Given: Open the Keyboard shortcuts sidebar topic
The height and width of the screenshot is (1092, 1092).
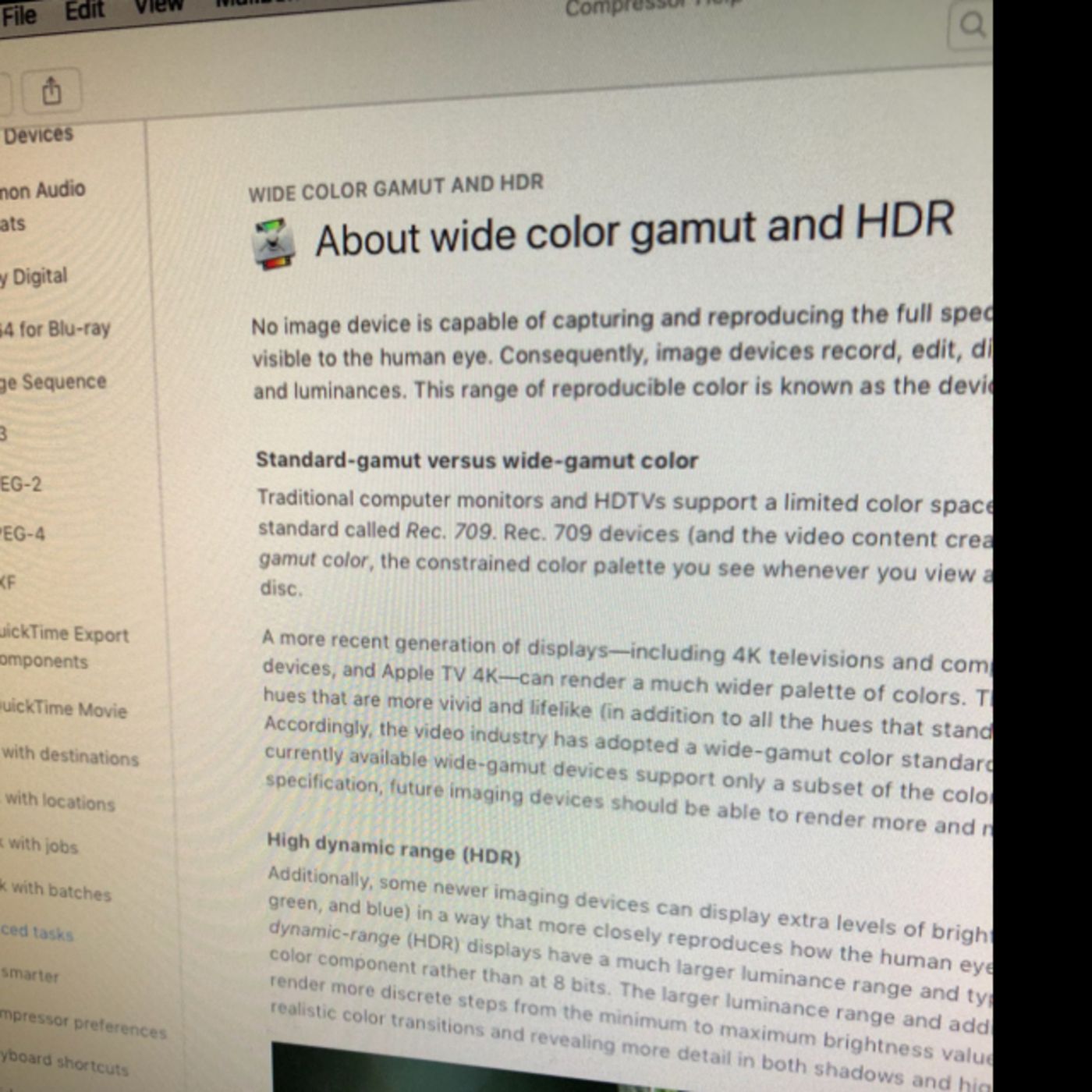Looking at the screenshot, I should pyautogui.click(x=64, y=1062).
